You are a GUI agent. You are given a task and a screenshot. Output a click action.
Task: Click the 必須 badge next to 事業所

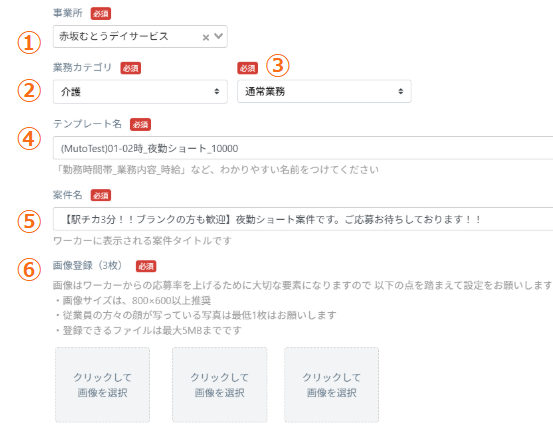tap(101, 13)
